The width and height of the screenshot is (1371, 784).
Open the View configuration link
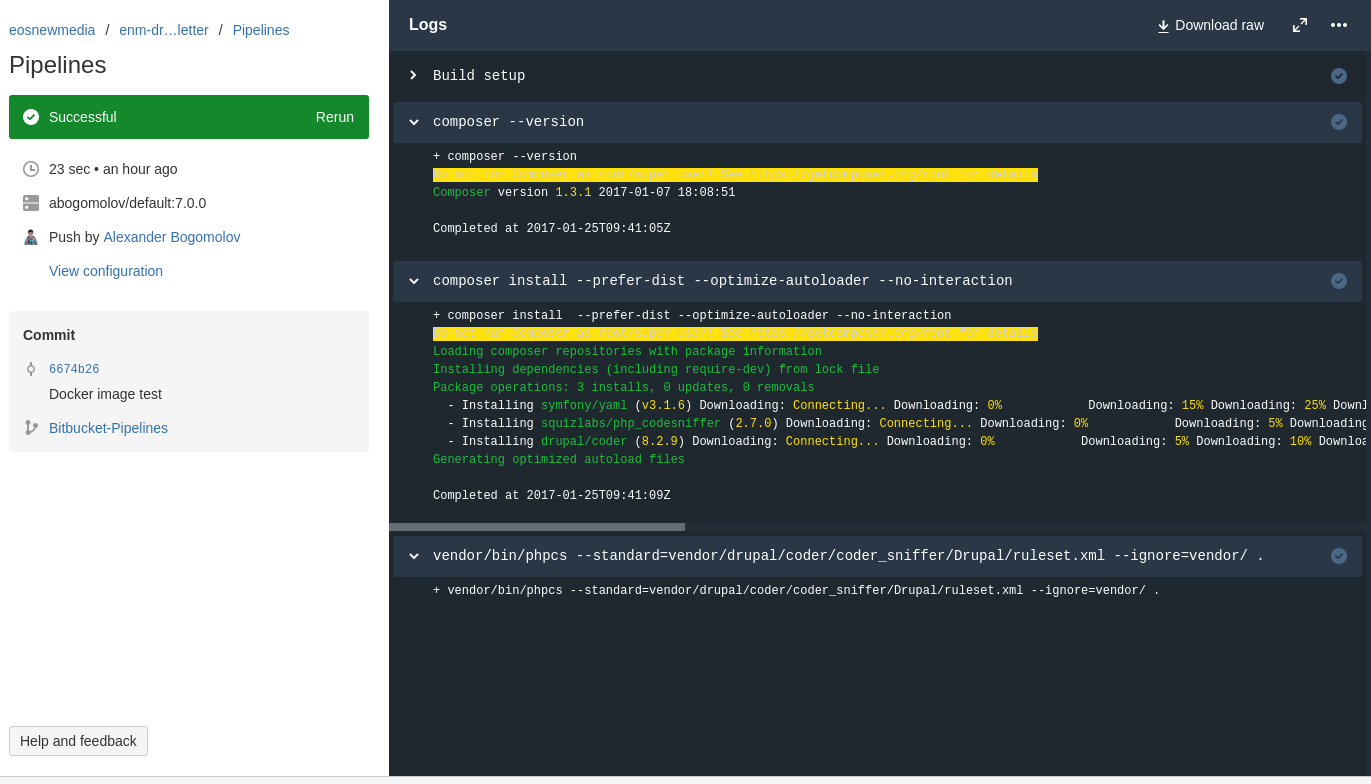tap(106, 271)
